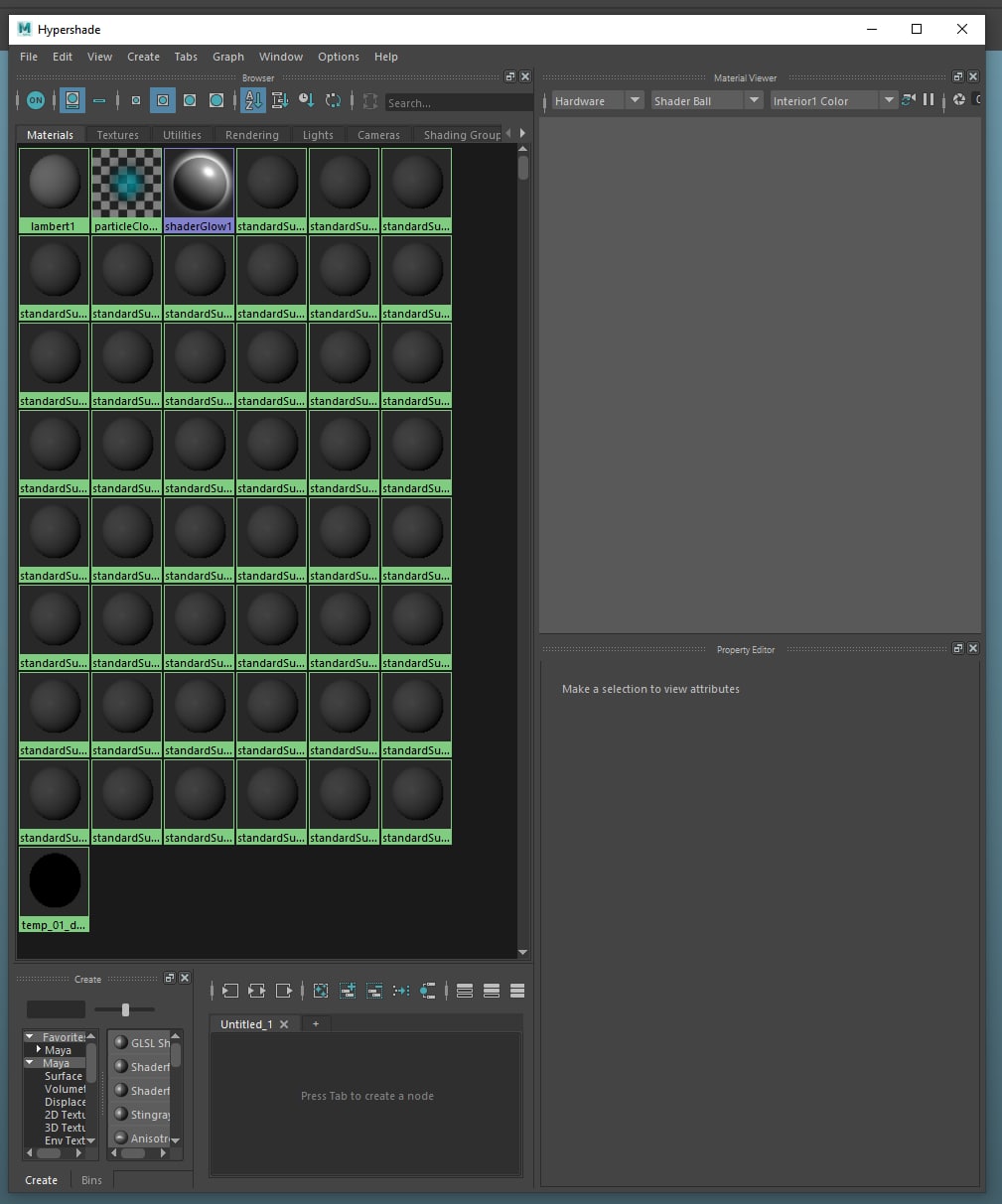Screen dimensions: 1002x1204
Task: Open the Graph menu
Action: point(228,57)
